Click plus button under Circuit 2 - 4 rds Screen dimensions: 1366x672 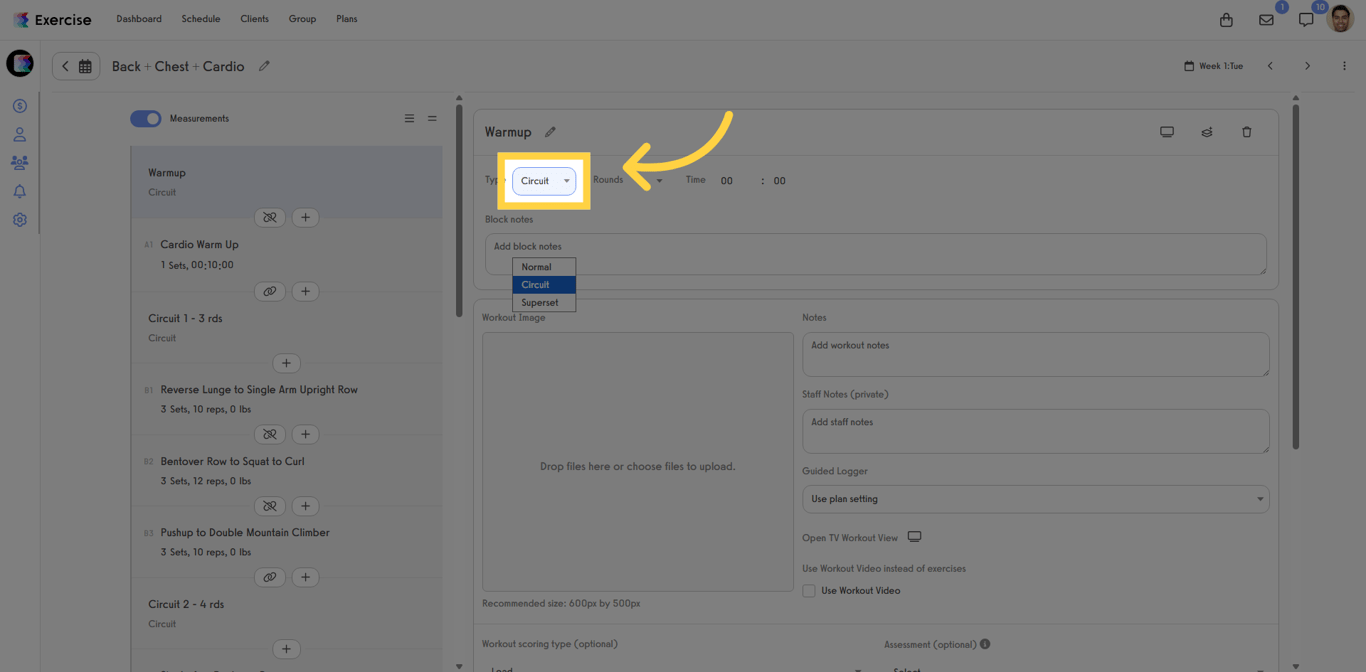(x=286, y=649)
